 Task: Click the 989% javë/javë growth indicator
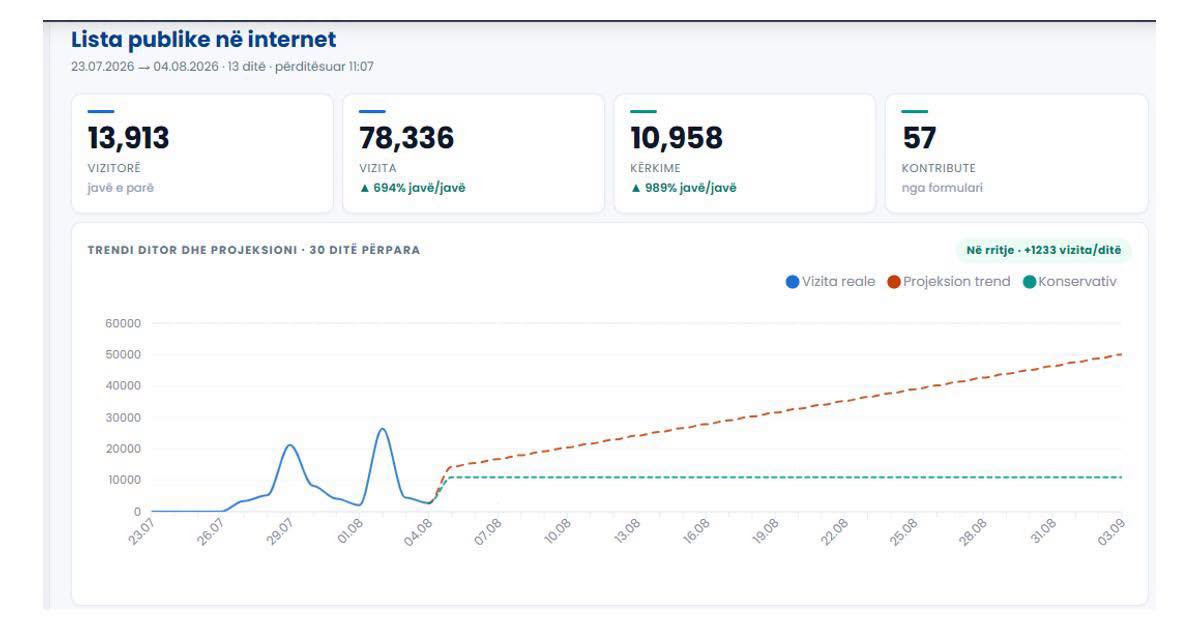(683, 185)
